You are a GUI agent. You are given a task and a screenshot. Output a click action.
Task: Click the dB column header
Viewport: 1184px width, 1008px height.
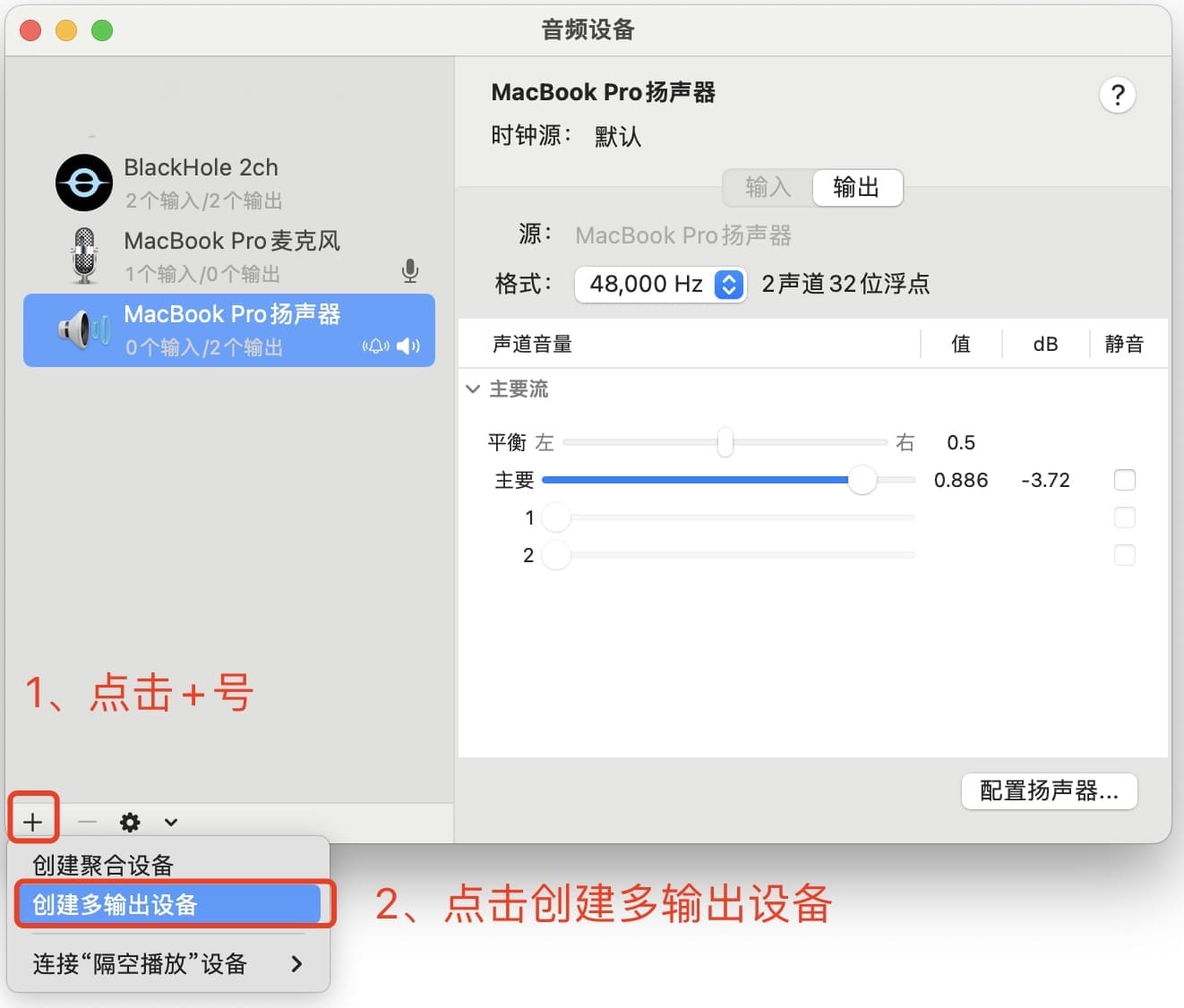(1045, 344)
